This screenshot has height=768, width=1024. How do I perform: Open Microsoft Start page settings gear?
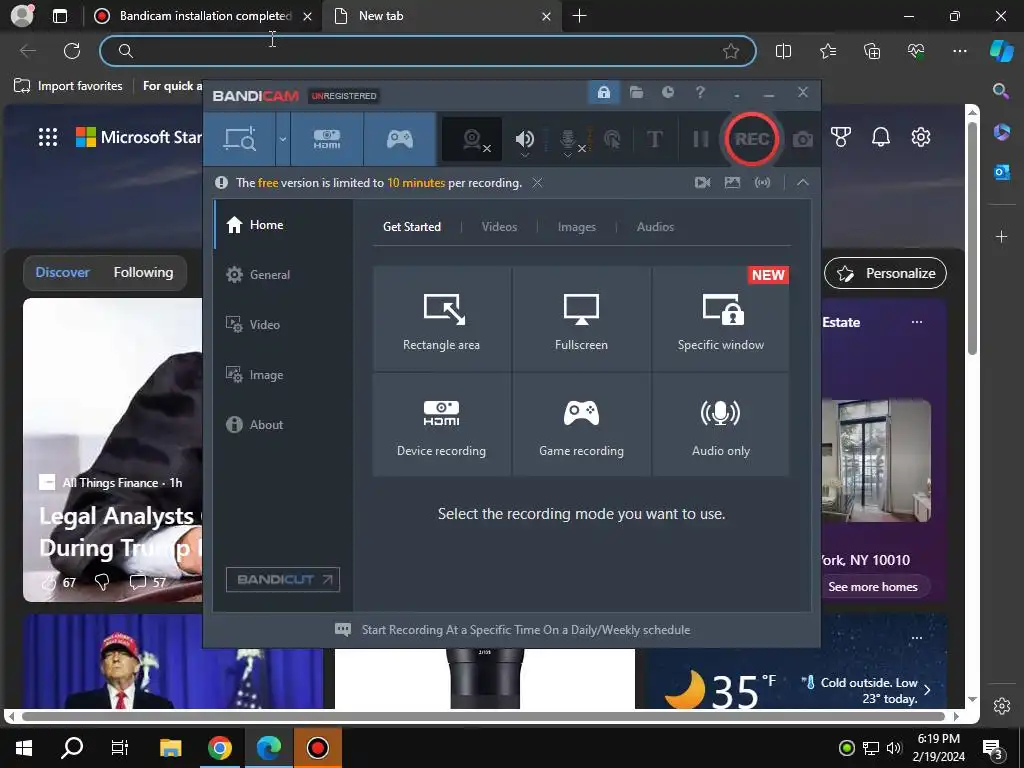click(x=921, y=137)
